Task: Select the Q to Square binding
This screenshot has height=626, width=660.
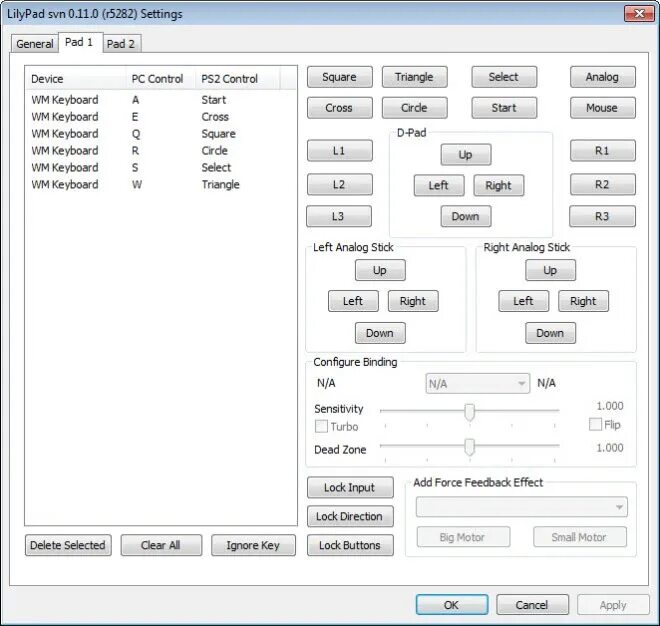Action: click(x=161, y=134)
